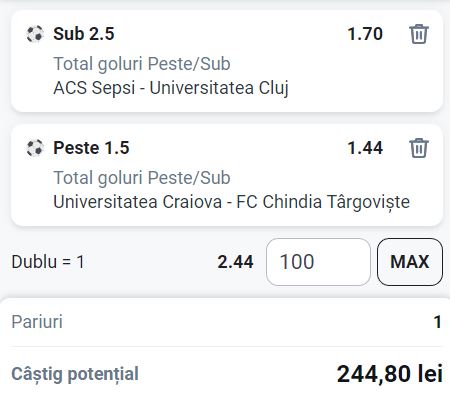The image size is (450, 394).
Task: Open the Universitatea Craiova - FC Chindia Târgoviște match
Action: pos(231,202)
